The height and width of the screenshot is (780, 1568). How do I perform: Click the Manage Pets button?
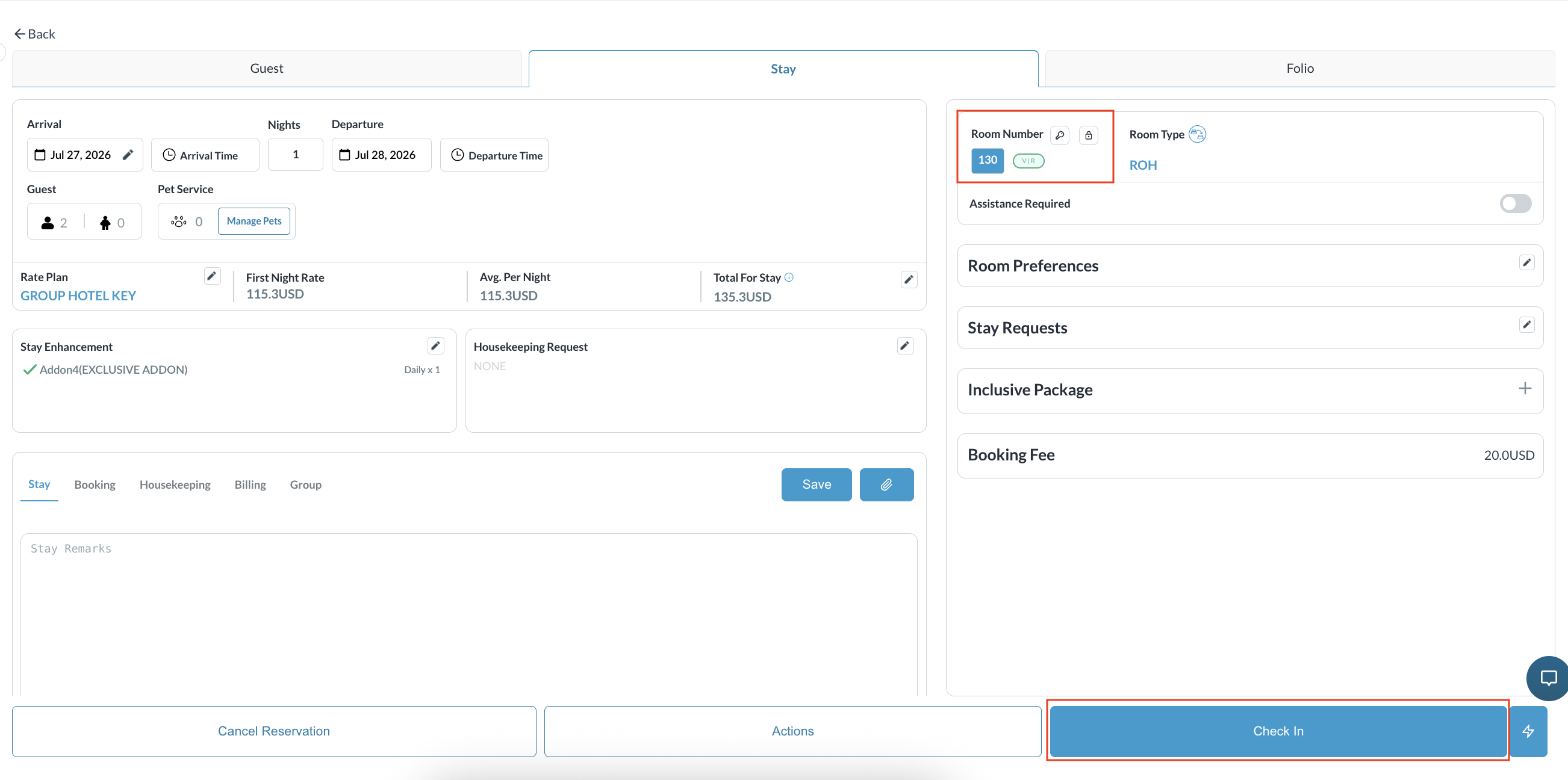coord(255,221)
